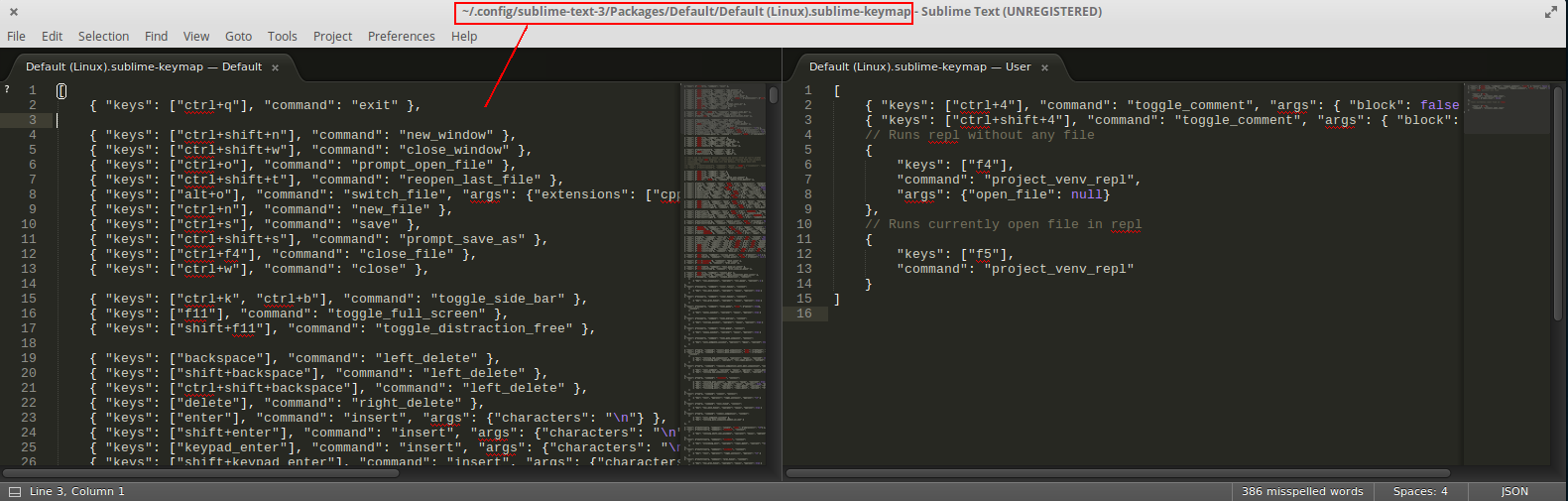The image size is (1568, 501).
Task: Click the "right_delete" command text
Action: (415, 403)
